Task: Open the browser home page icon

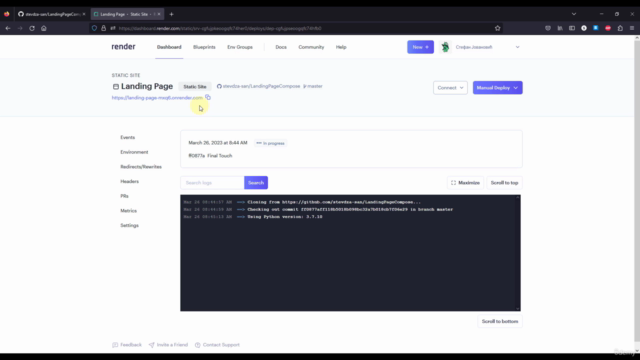Action: [x=44, y=28]
